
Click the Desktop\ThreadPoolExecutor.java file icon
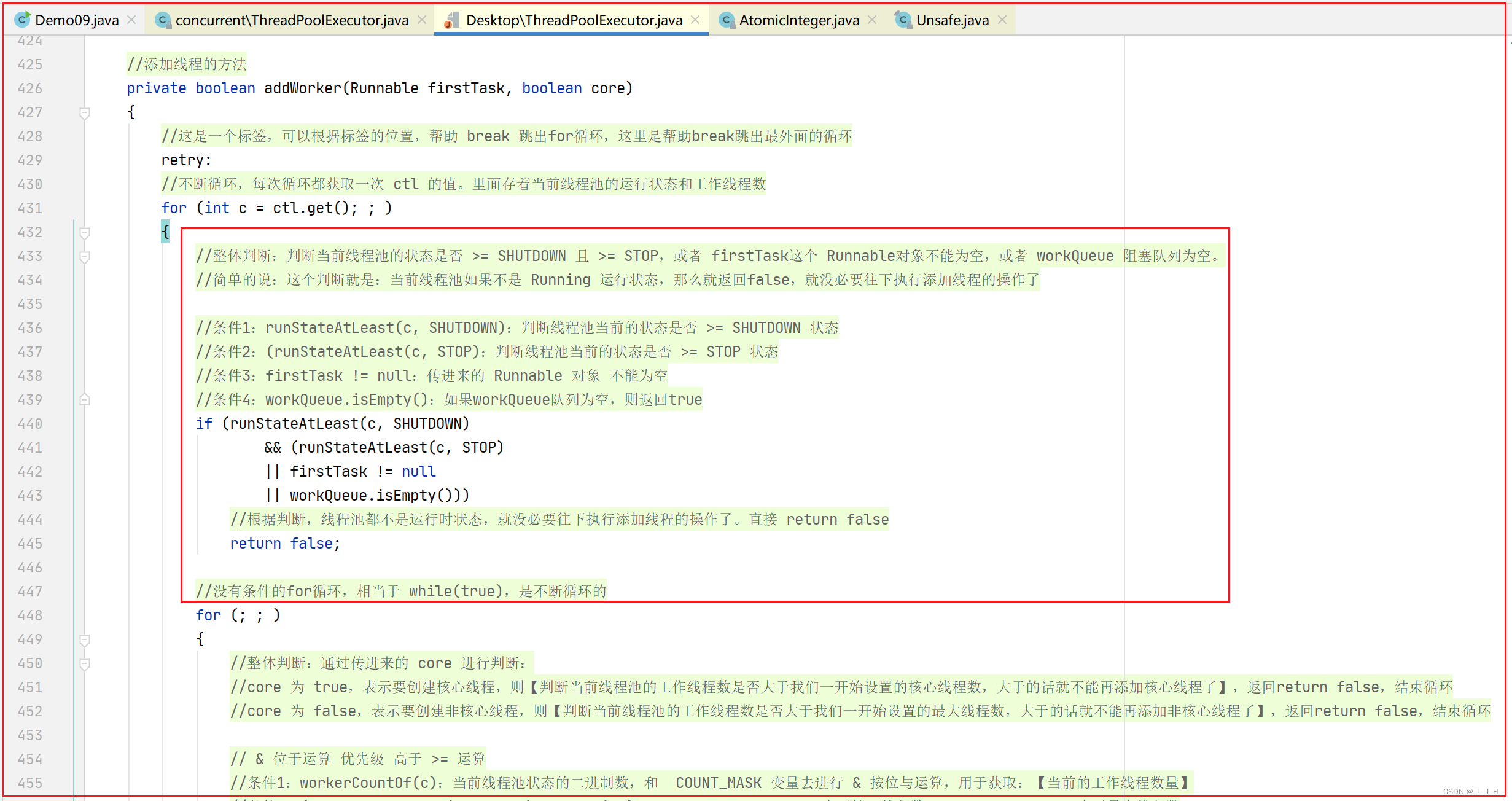451,20
